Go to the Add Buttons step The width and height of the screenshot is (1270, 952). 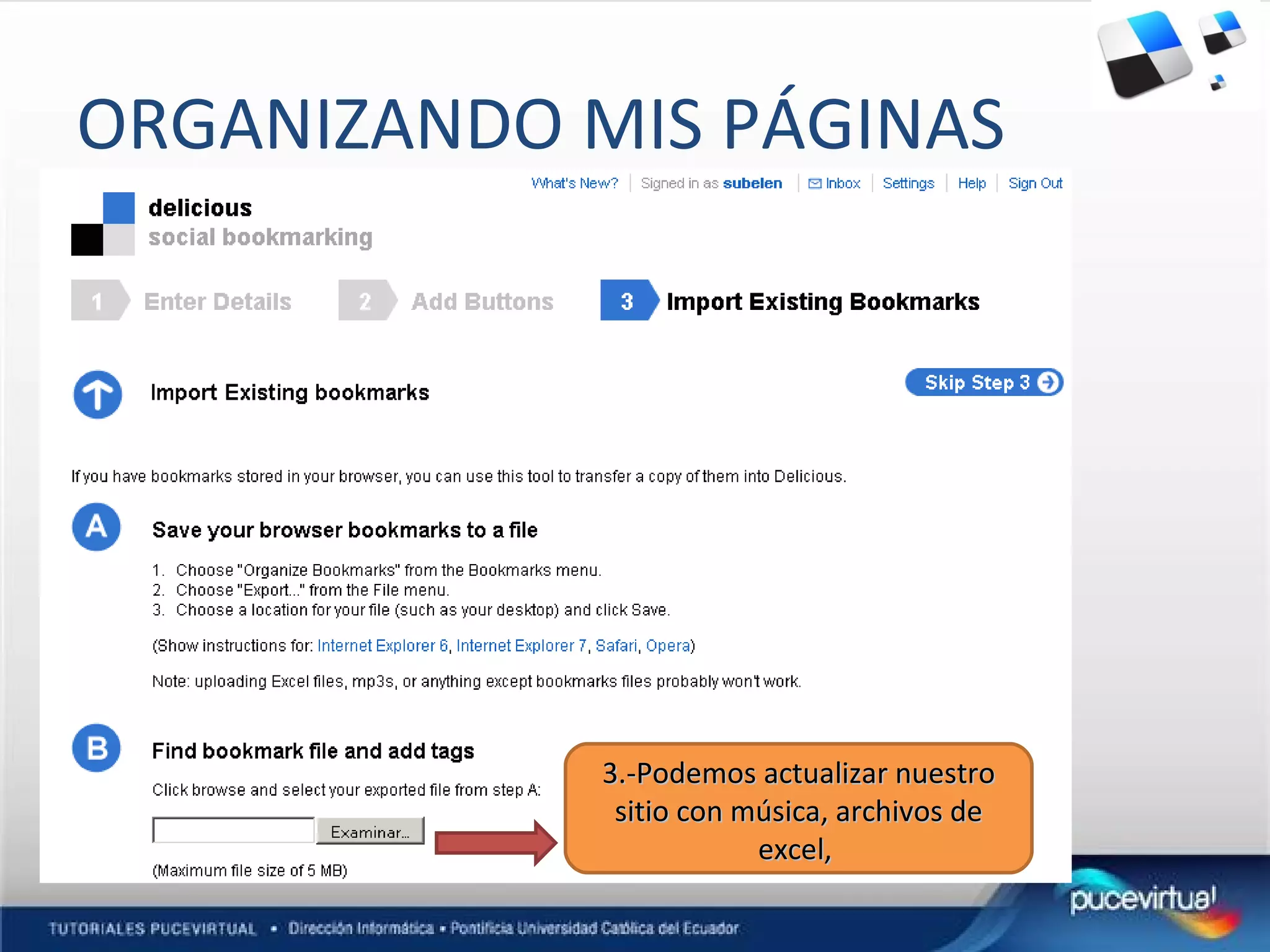pos(482,302)
